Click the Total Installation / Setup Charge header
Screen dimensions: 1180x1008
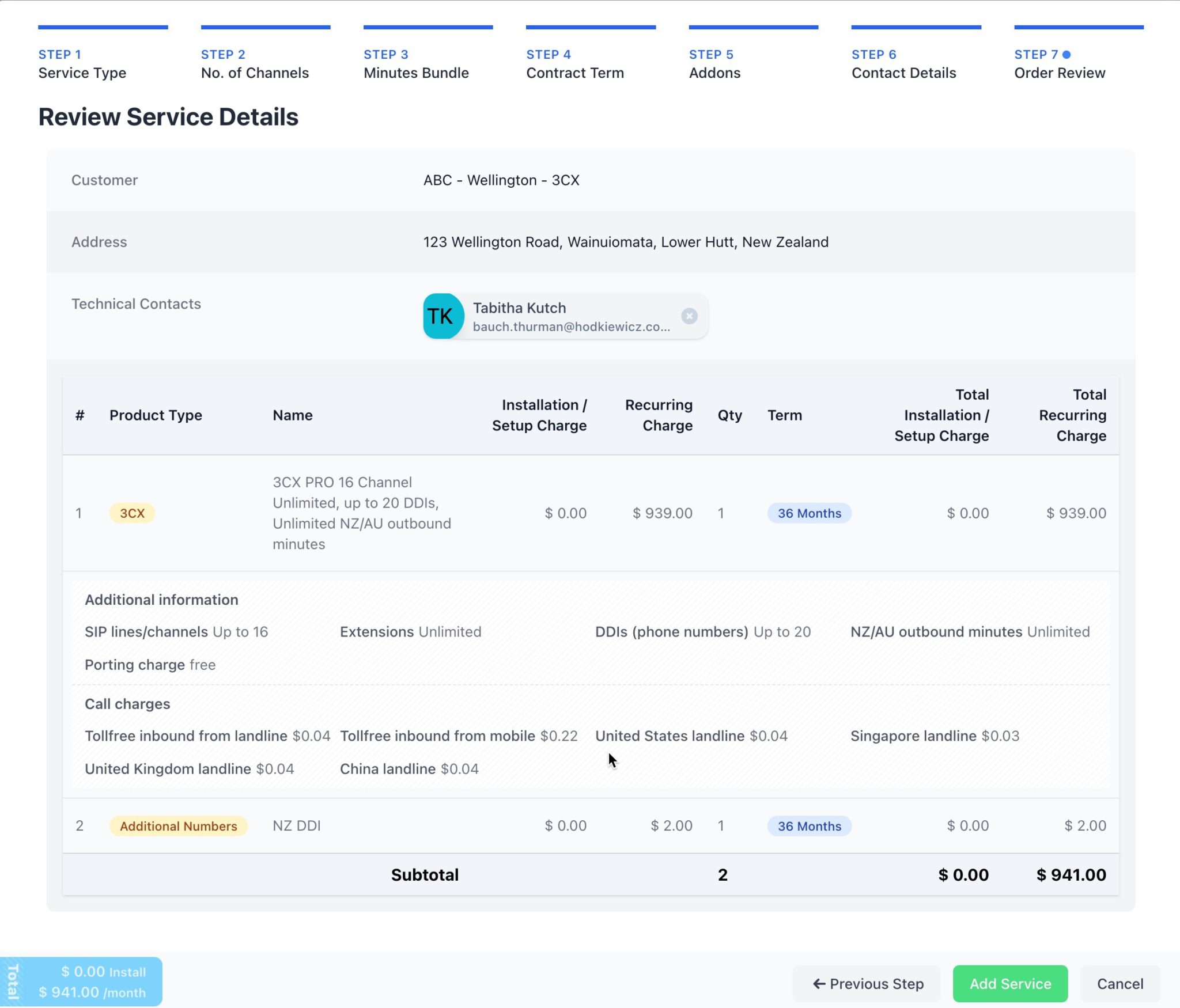[941, 415]
